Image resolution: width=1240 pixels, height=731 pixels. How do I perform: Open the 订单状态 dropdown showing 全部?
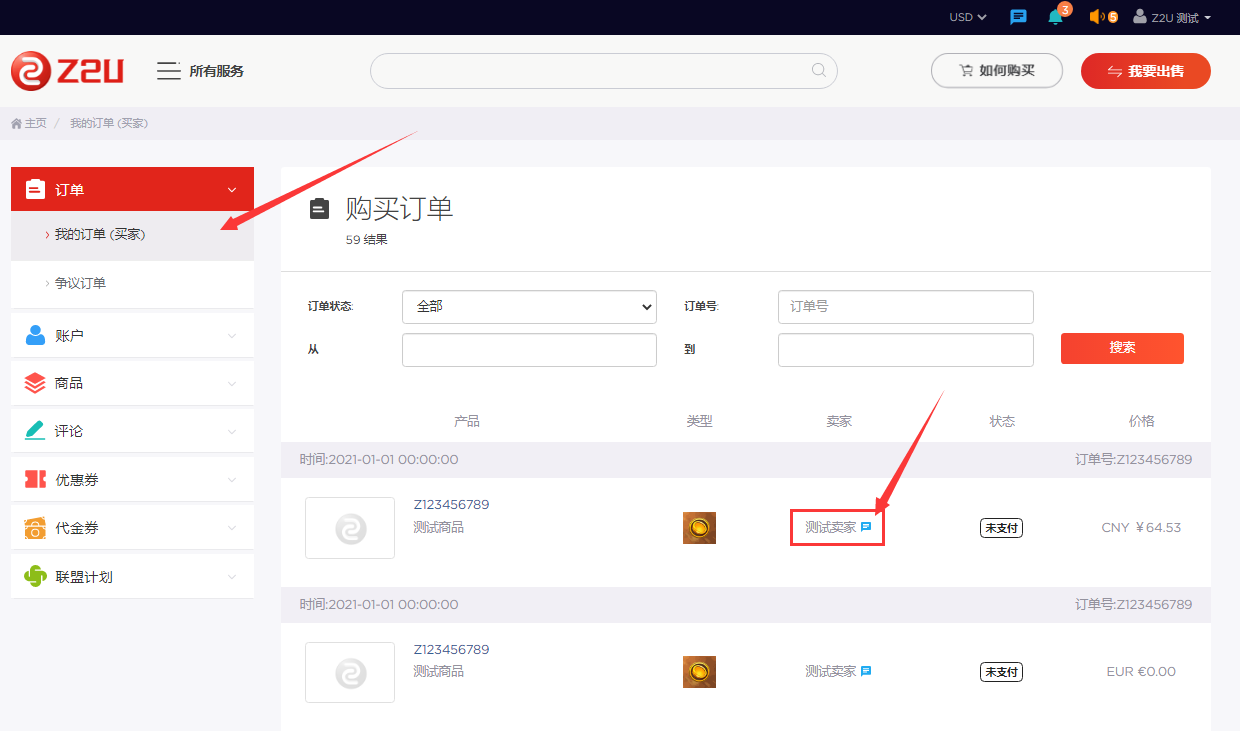[528, 306]
